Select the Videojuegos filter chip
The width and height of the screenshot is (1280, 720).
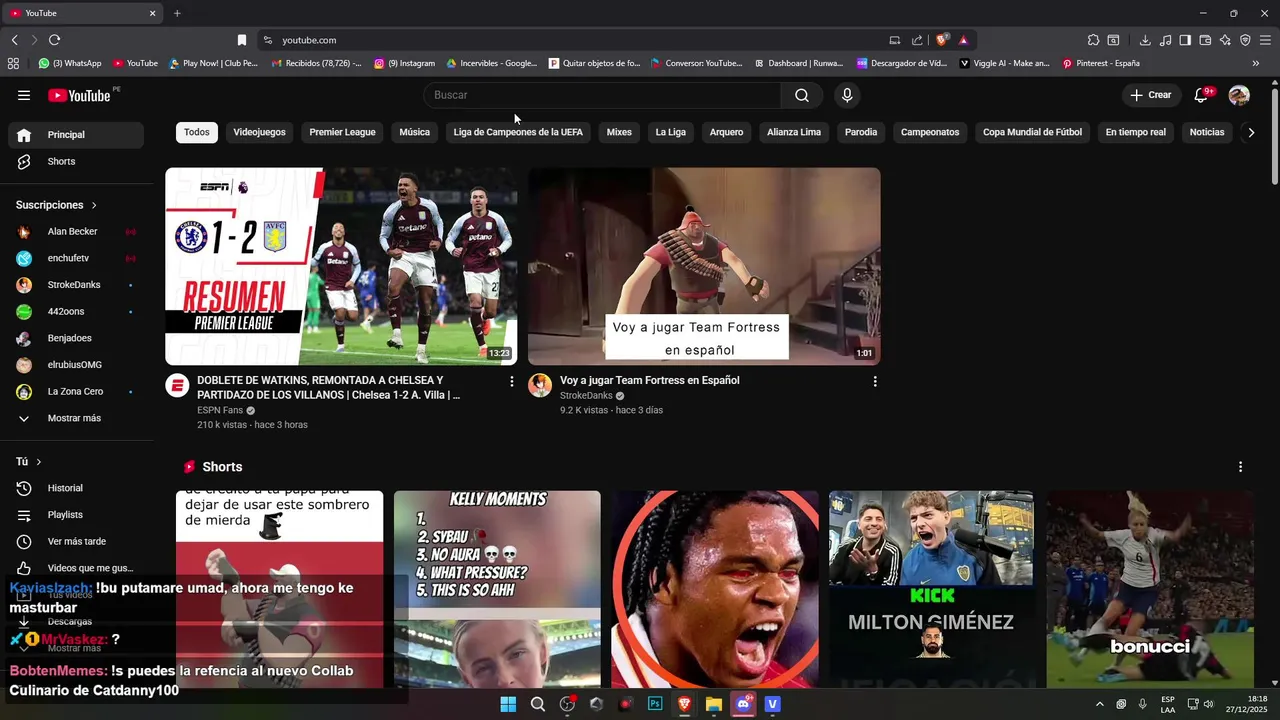(x=259, y=132)
